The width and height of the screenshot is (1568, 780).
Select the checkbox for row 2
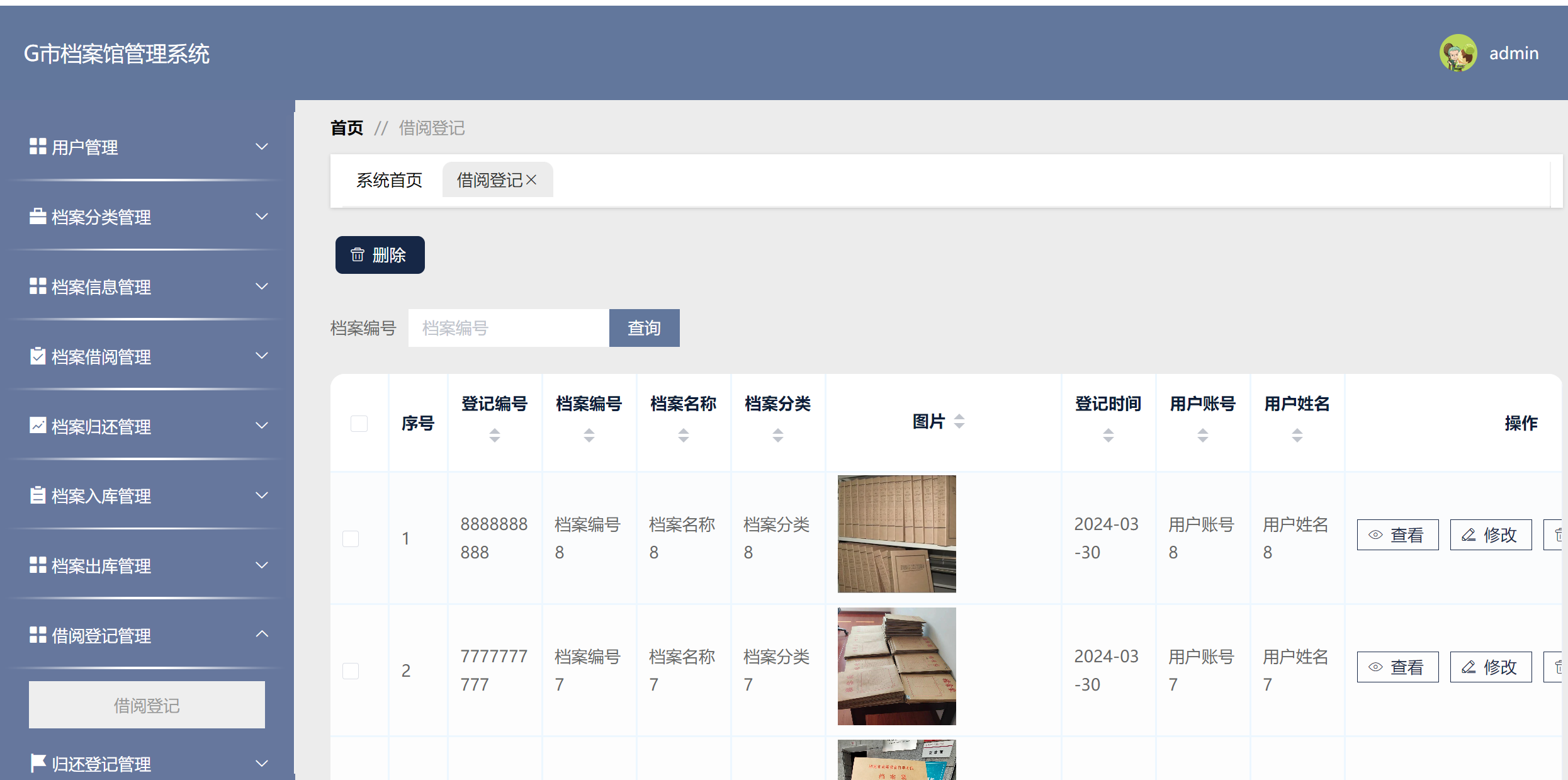351,671
